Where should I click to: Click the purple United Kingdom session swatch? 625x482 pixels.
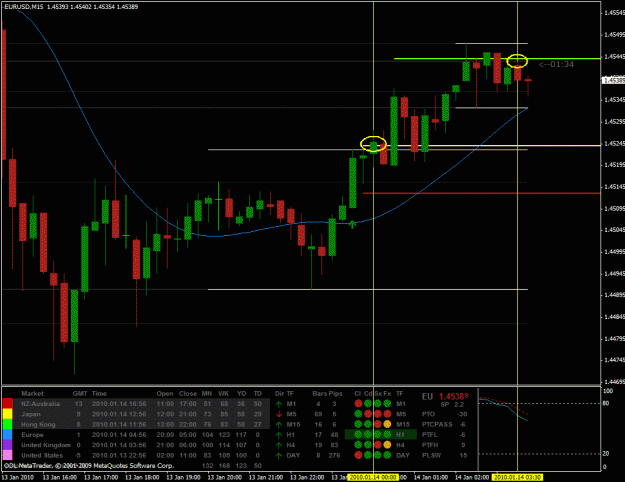8,445
